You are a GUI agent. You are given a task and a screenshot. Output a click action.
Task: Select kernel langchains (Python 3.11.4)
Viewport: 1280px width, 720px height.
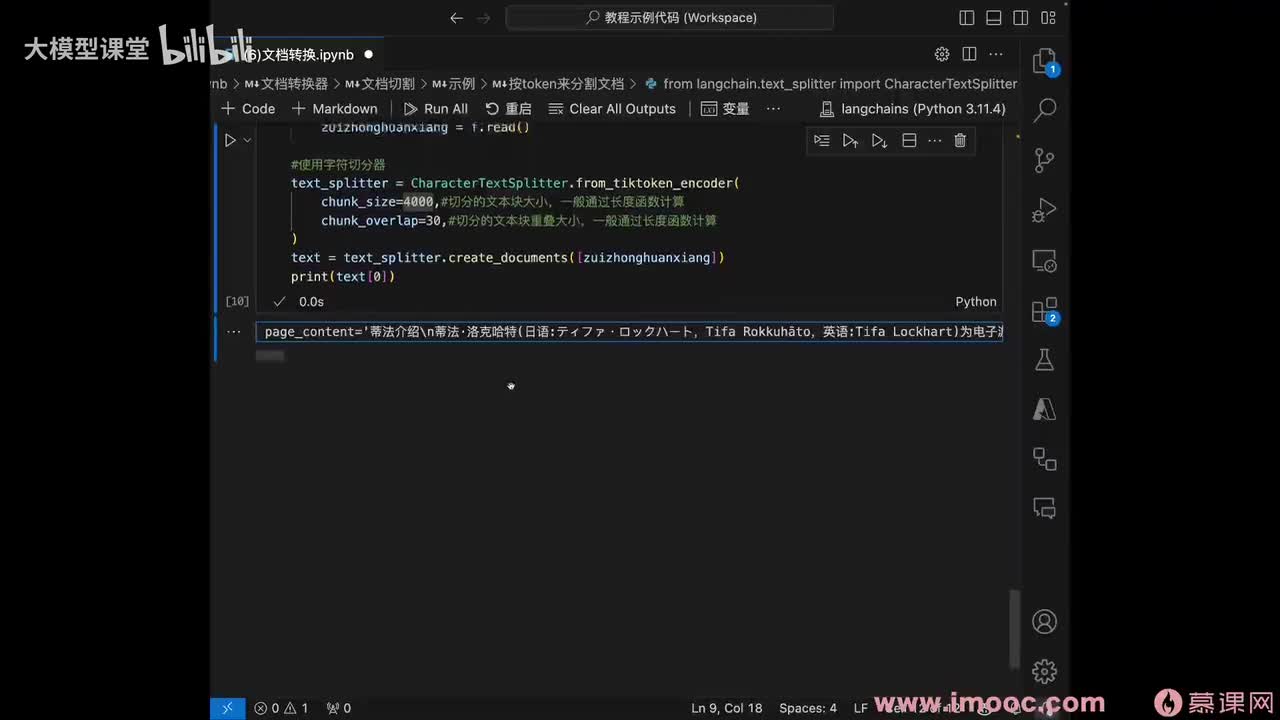(912, 109)
